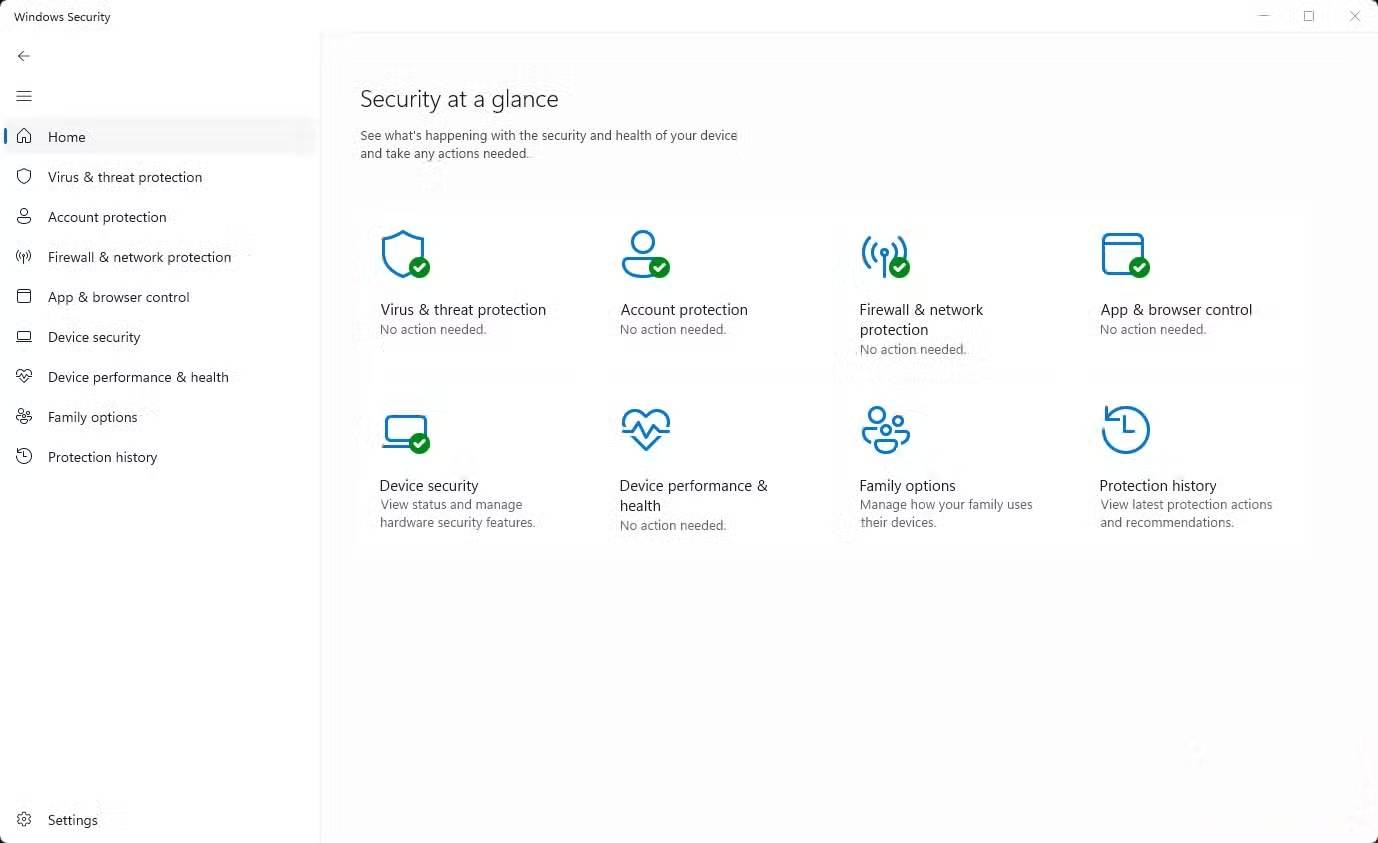Click the Account protection tile title
The width and height of the screenshot is (1378, 843).
[684, 310]
